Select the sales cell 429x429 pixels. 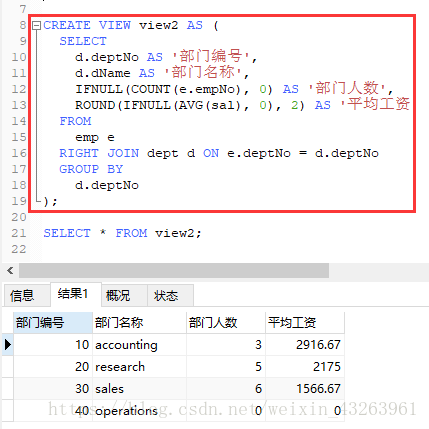click(139, 389)
